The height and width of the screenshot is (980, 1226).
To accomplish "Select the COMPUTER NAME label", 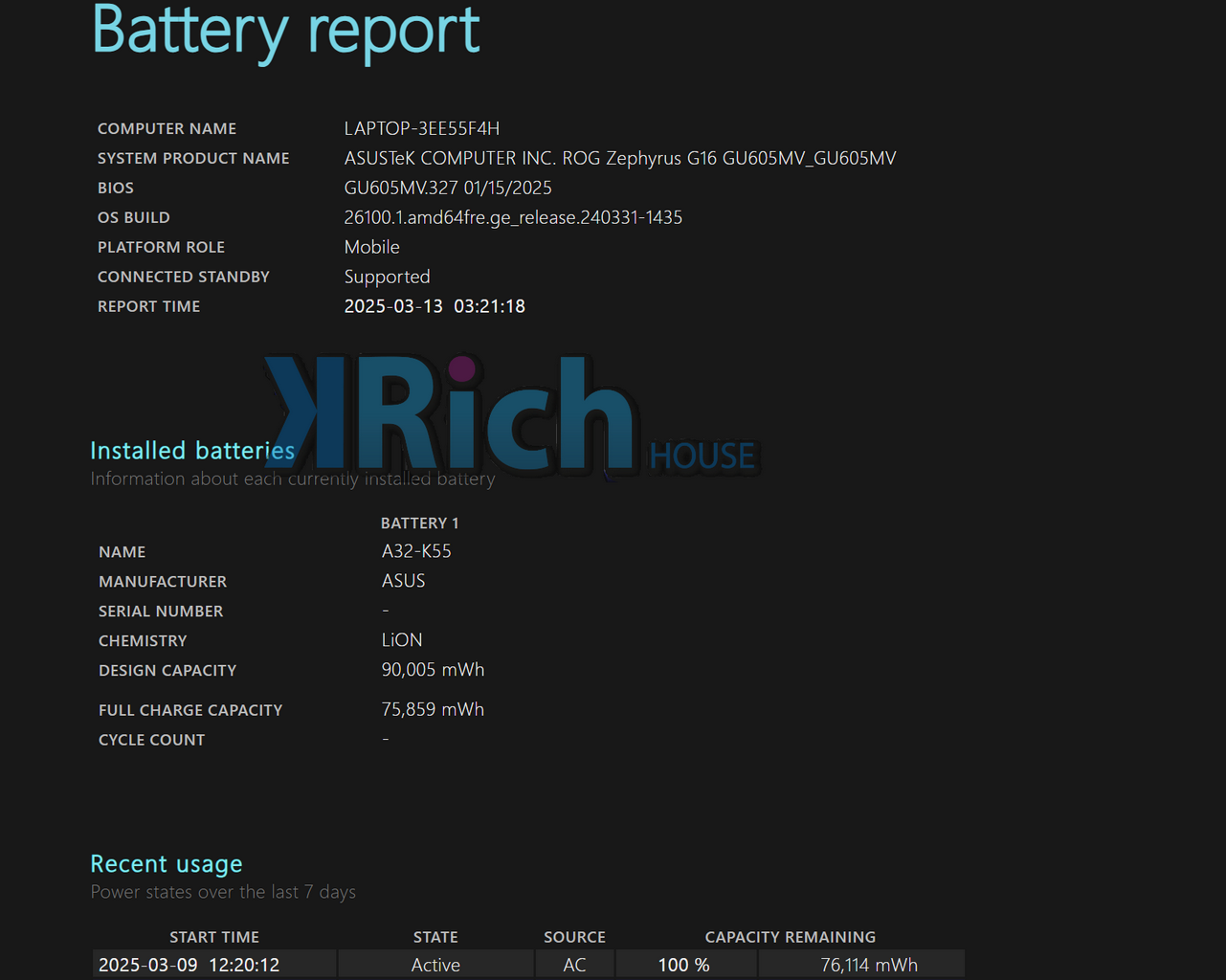I will 167,128.
